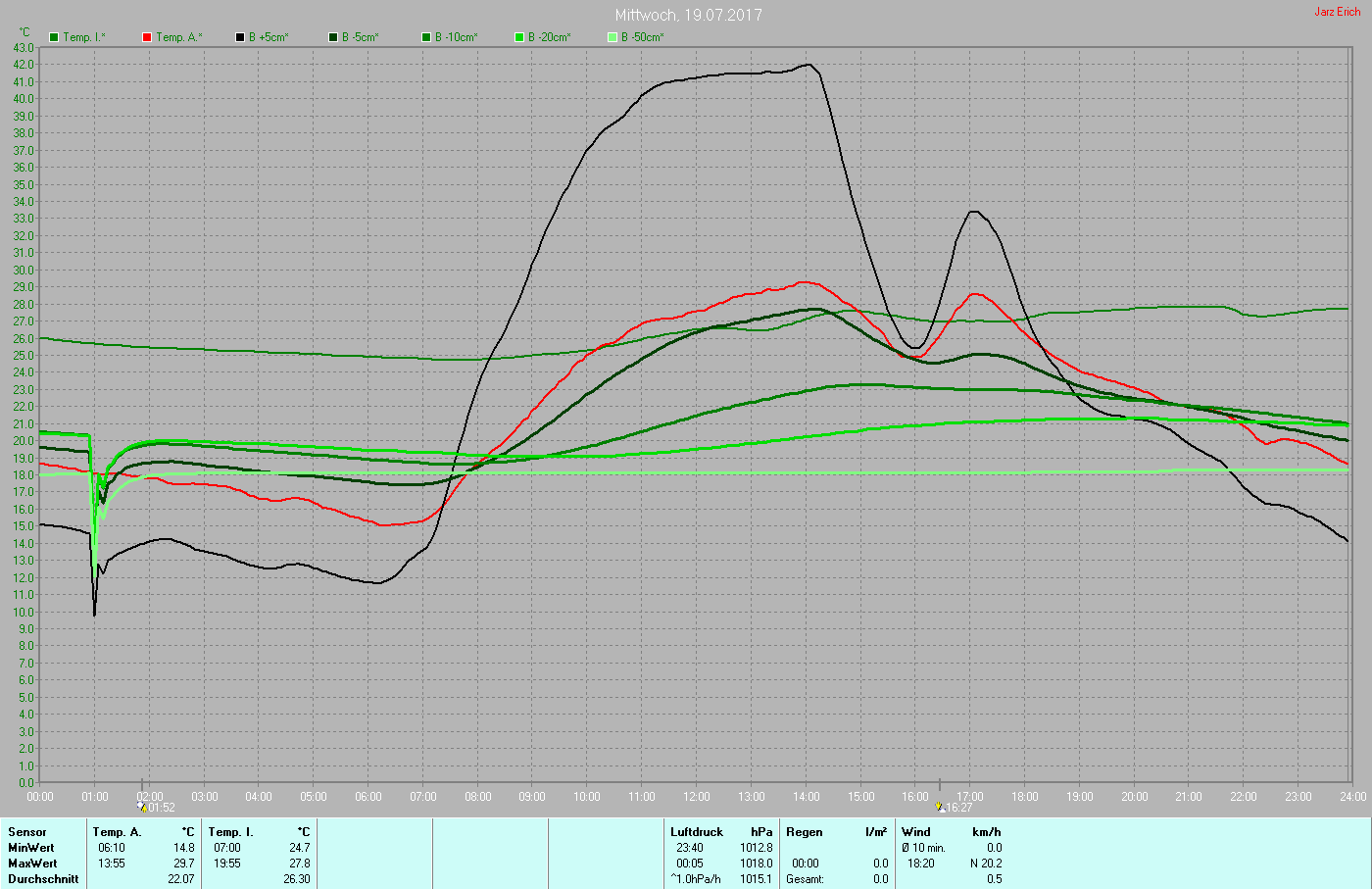
Task: Click the 12:00 time axis label
Action: (x=697, y=797)
